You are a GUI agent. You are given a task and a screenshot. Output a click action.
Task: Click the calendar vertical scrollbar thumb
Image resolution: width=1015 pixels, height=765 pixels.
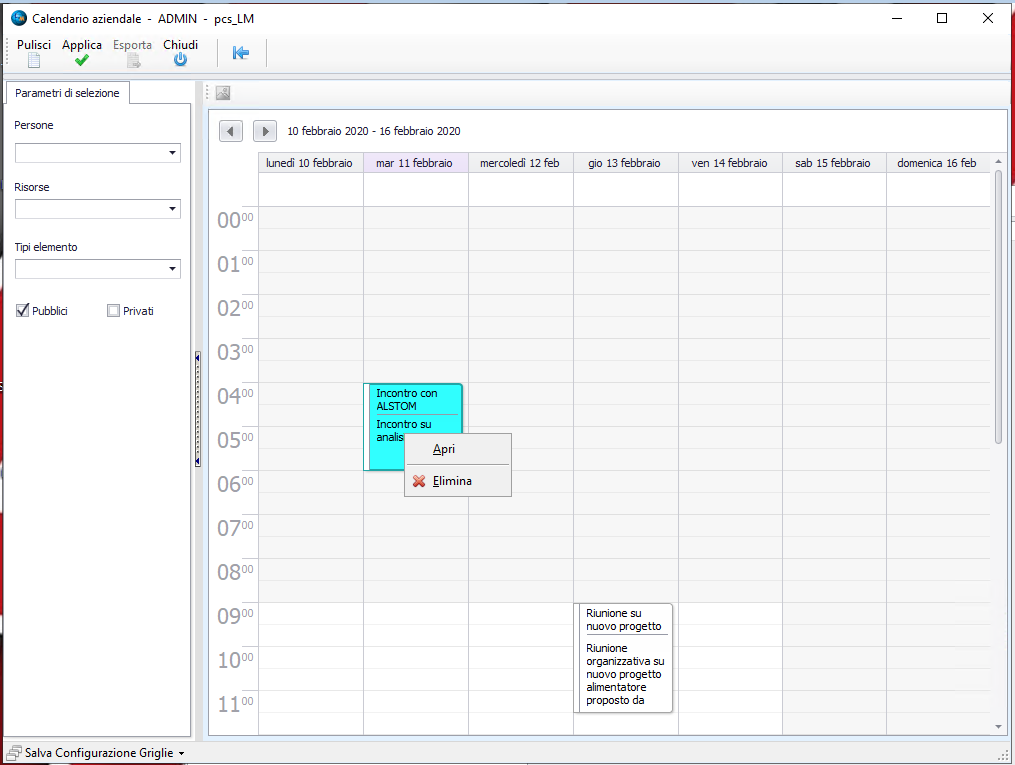997,306
